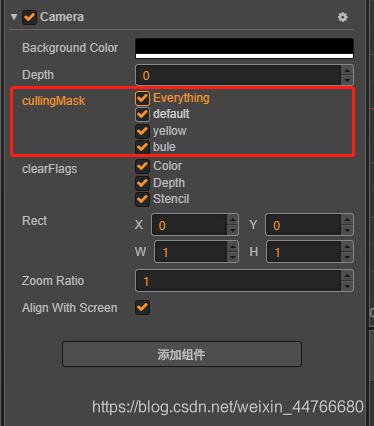Increase the Depth value with up arrow
The height and width of the screenshot is (426, 374).
(347, 70)
